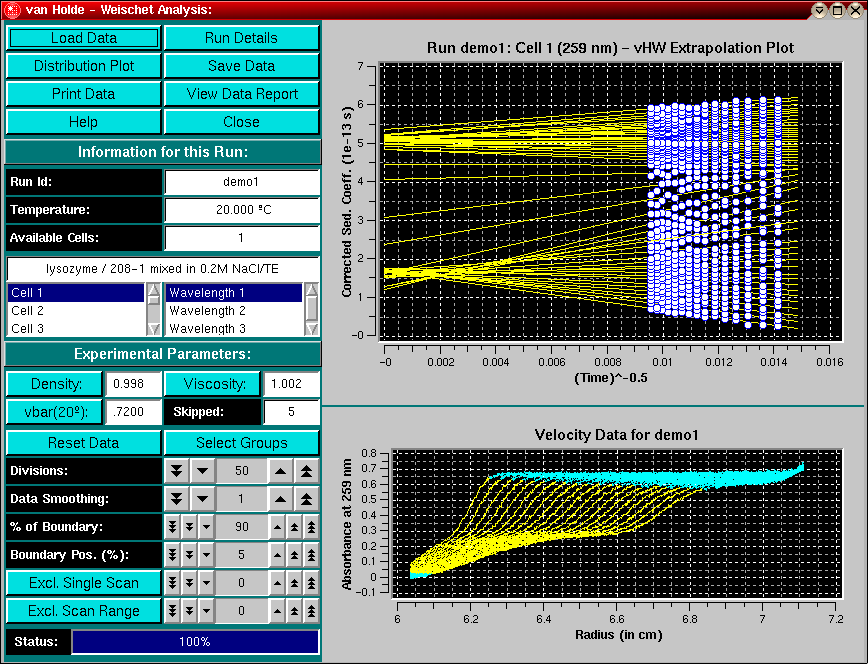Click the Density button
Image resolution: width=868 pixels, height=664 pixels.
[x=54, y=384]
